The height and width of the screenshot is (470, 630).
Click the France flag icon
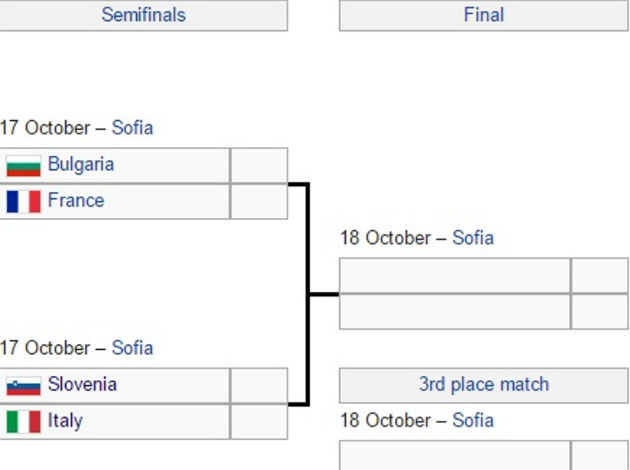pyautogui.click(x=23, y=201)
